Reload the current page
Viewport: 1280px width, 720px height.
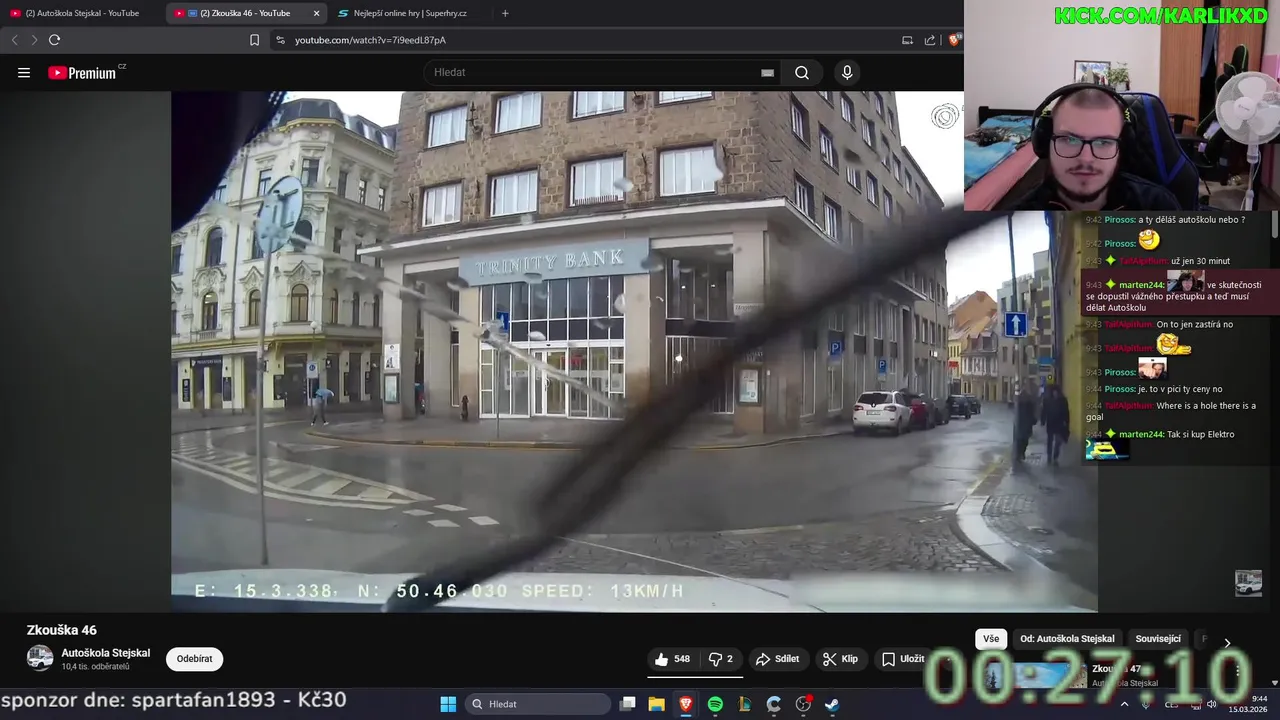click(x=54, y=40)
